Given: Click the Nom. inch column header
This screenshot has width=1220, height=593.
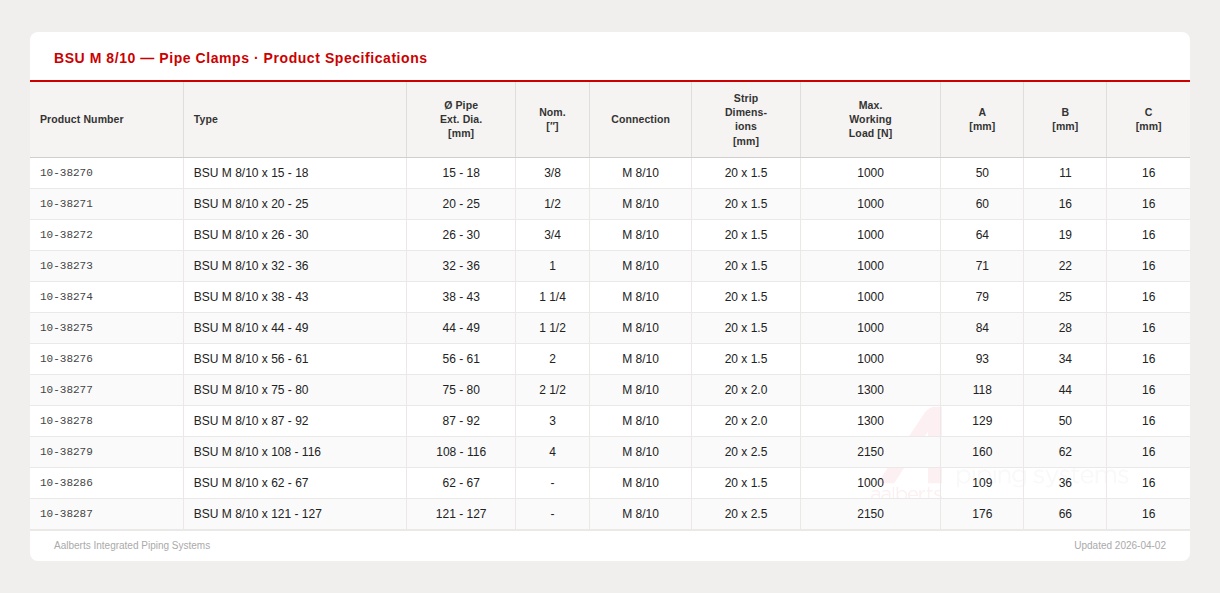Looking at the screenshot, I should tap(552, 119).
